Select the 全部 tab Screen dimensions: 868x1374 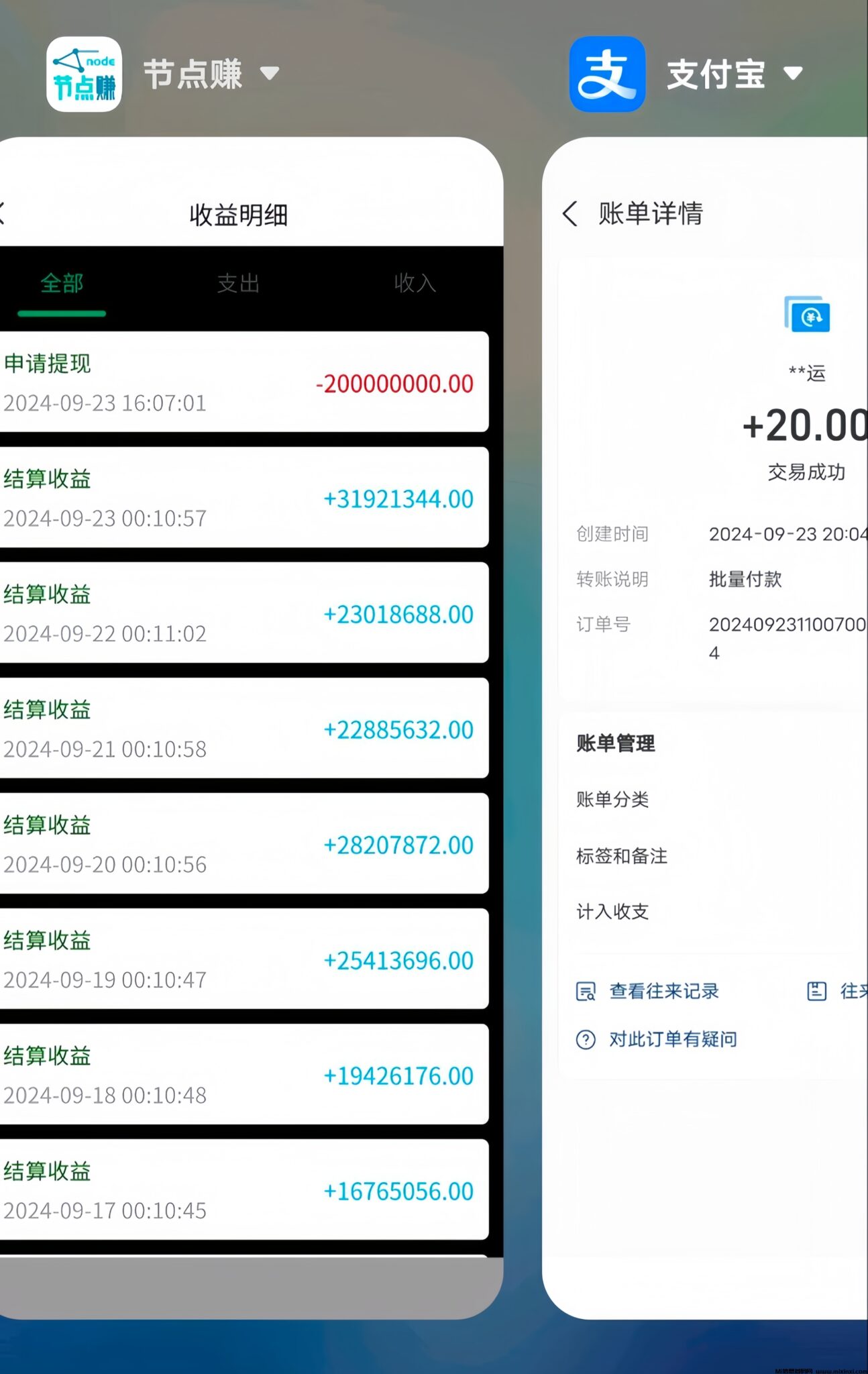tap(62, 283)
